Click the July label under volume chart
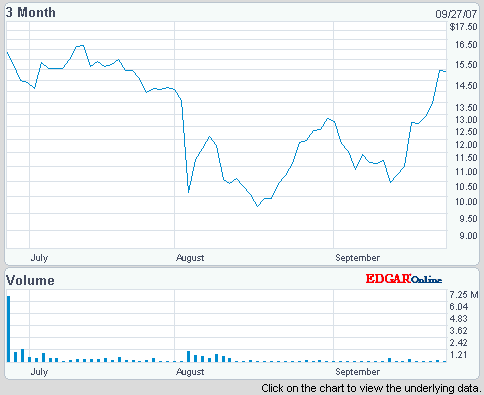 [x=39, y=371]
